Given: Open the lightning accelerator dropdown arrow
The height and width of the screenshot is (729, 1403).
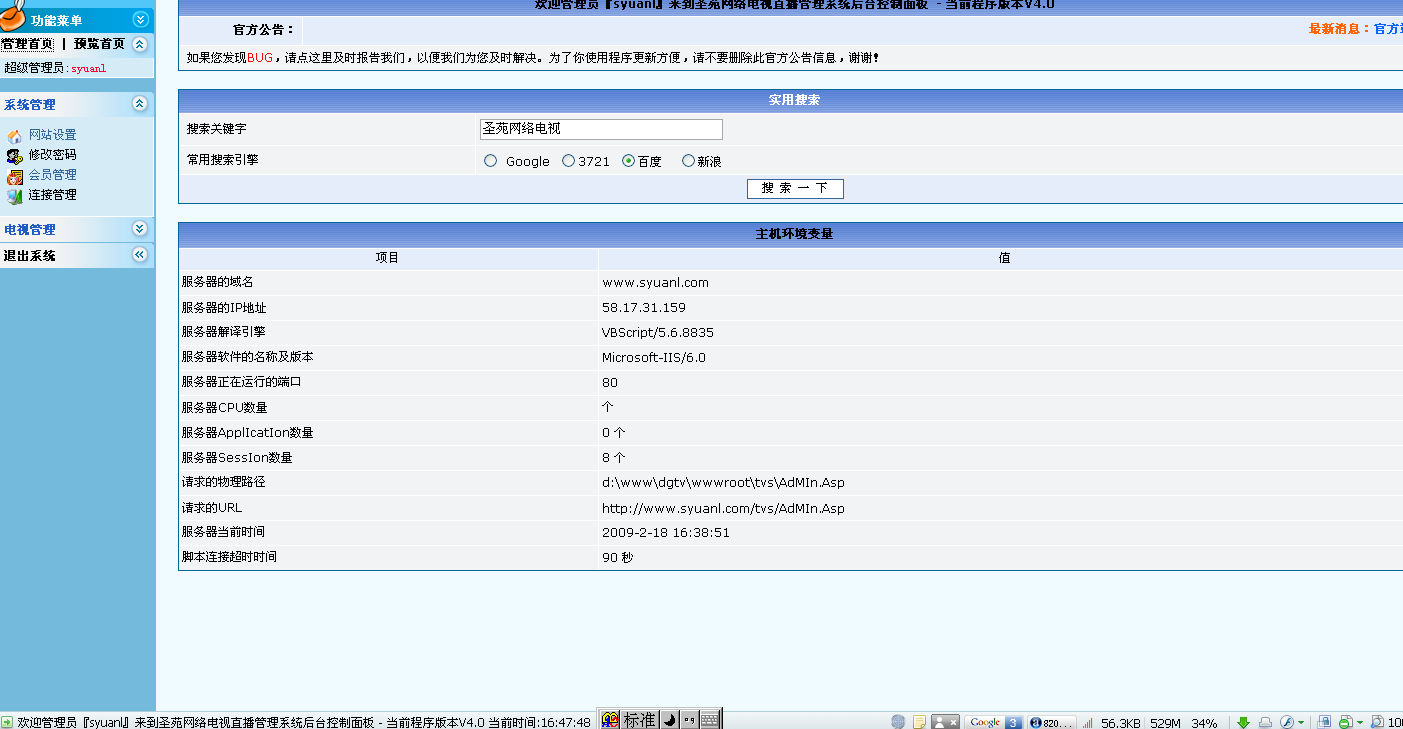Looking at the screenshot, I should (1303, 723).
